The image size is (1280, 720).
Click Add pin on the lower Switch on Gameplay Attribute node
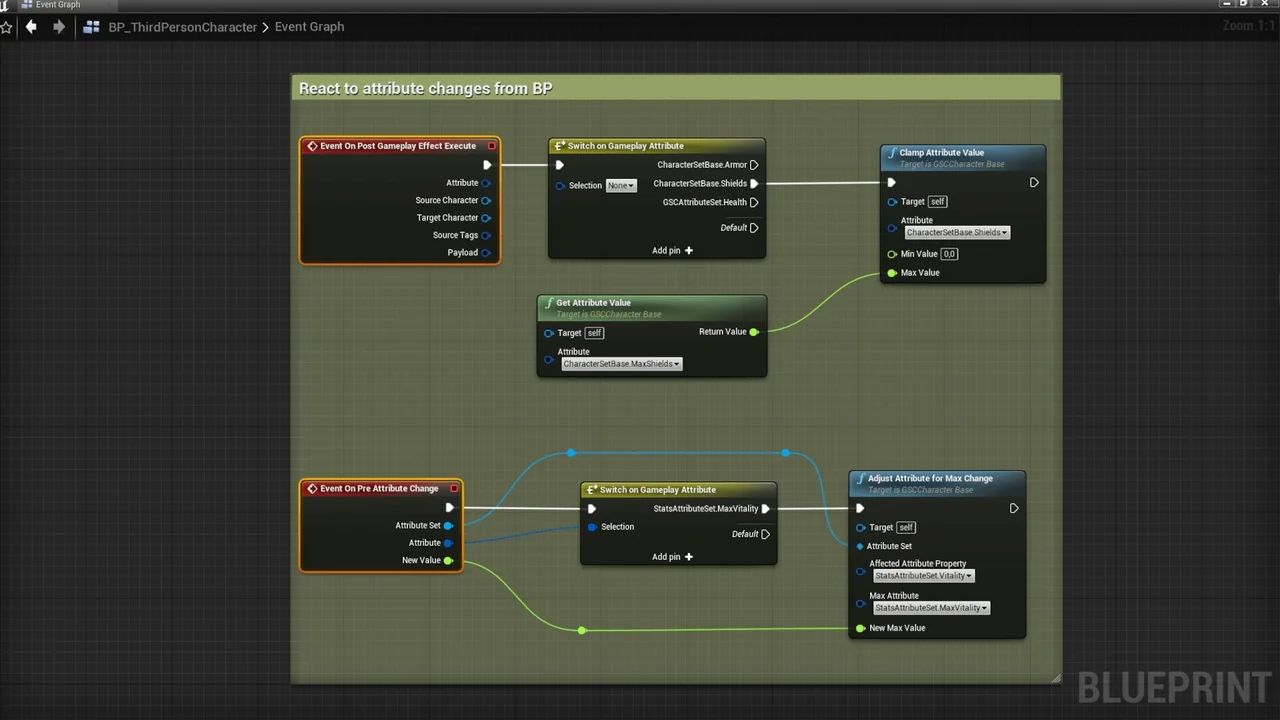(672, 556)
